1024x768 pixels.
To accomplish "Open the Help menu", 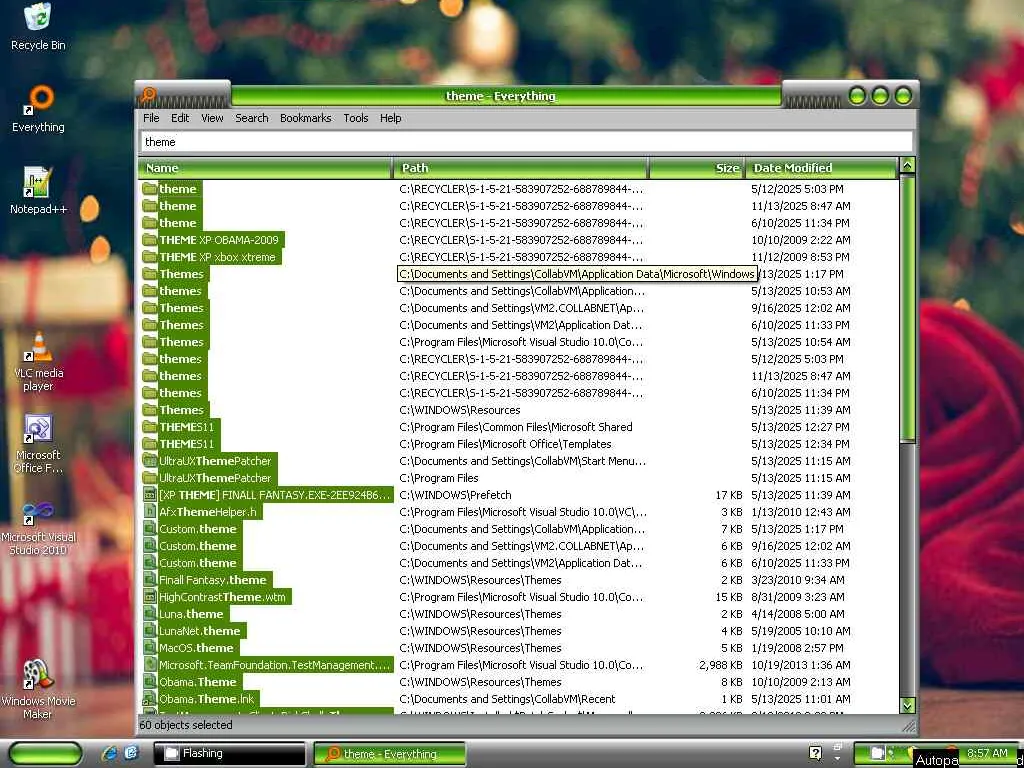I will [x=390, y=118].
